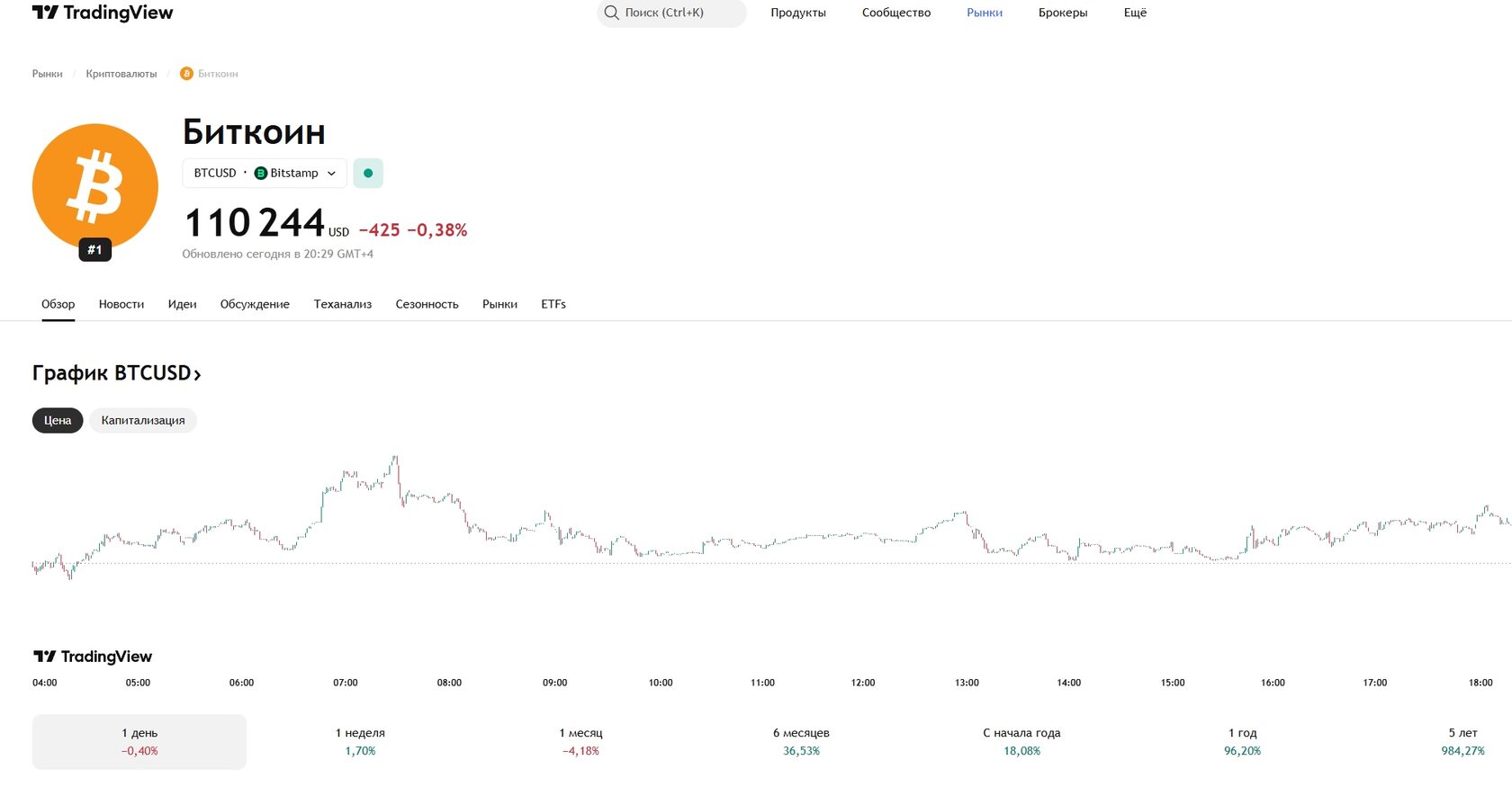Open the Продукты menu
The height and width of the screenshot is (796, 1512).
point(798,13)
